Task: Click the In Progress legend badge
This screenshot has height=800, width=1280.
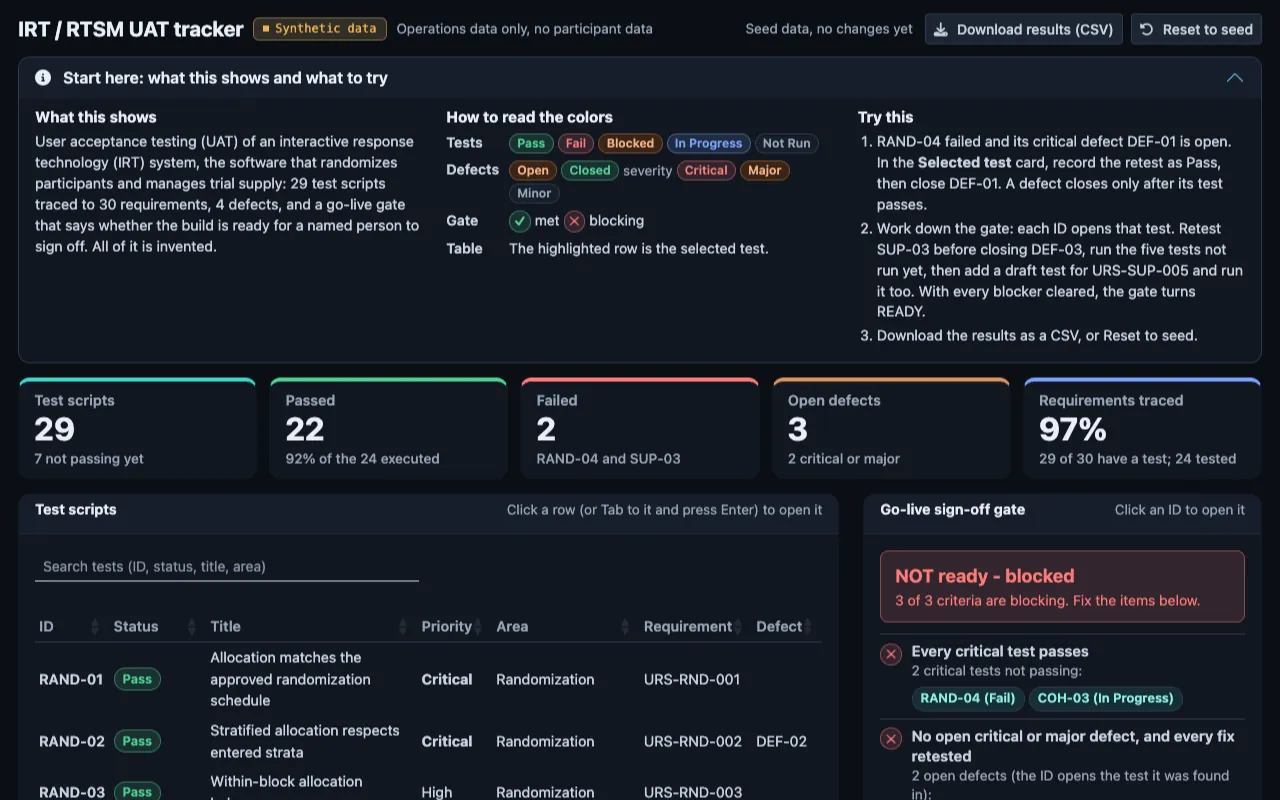Action: point(708,143)
